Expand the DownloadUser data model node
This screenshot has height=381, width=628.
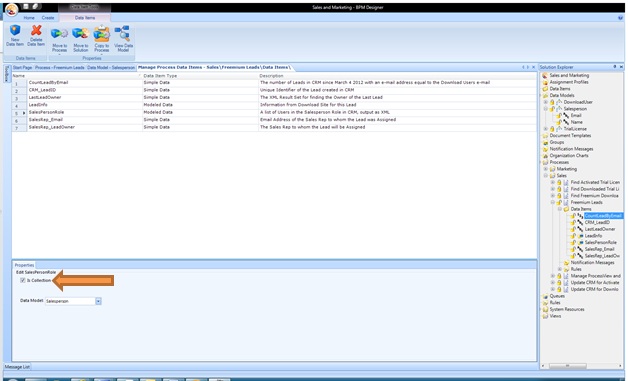pos(545,102)
